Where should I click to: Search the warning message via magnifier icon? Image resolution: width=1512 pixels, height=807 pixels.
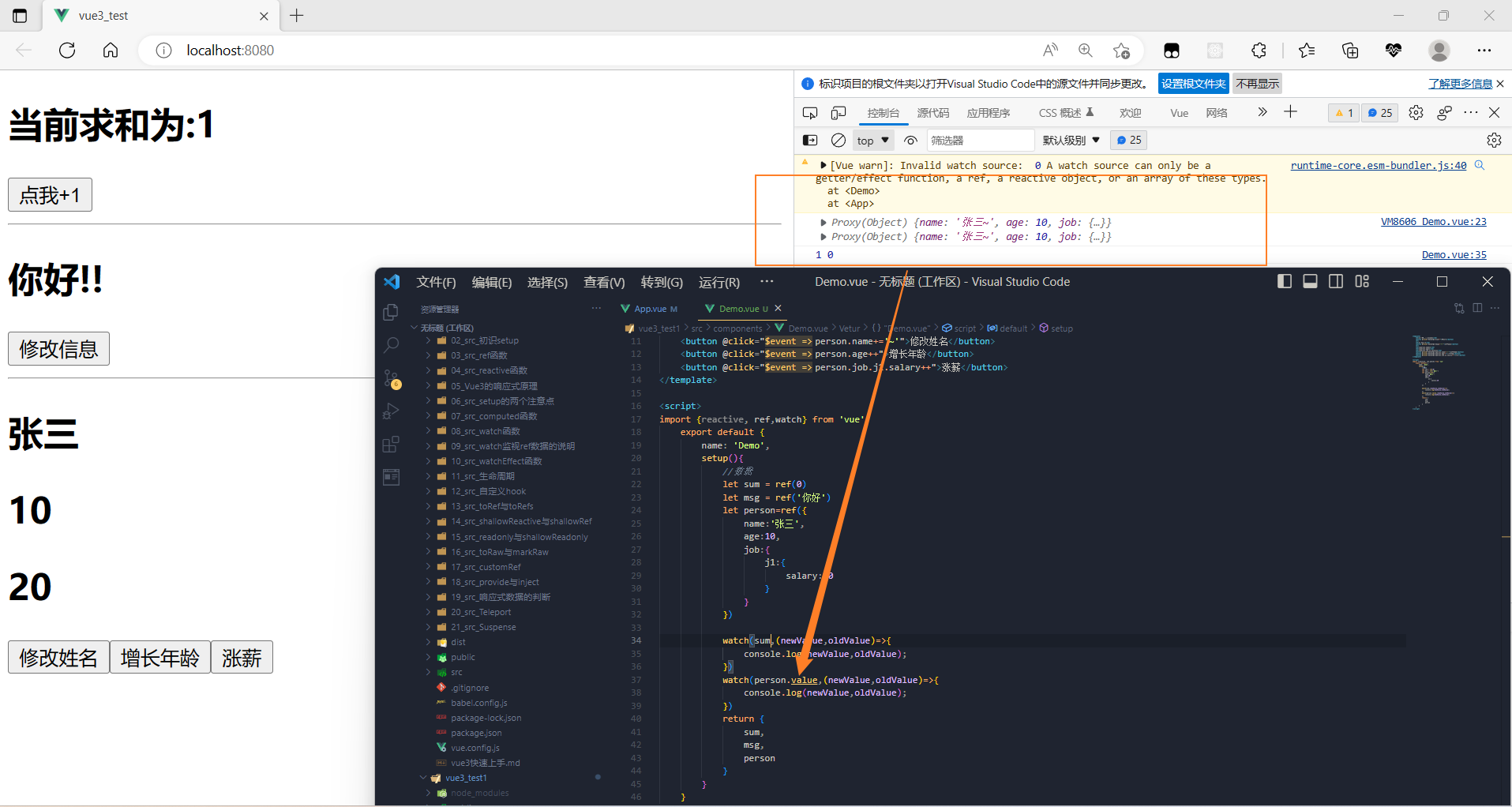tap(1480, 165)
